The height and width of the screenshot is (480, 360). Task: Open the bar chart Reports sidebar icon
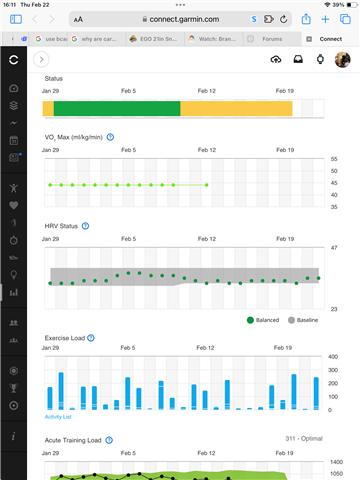point(14,292)
